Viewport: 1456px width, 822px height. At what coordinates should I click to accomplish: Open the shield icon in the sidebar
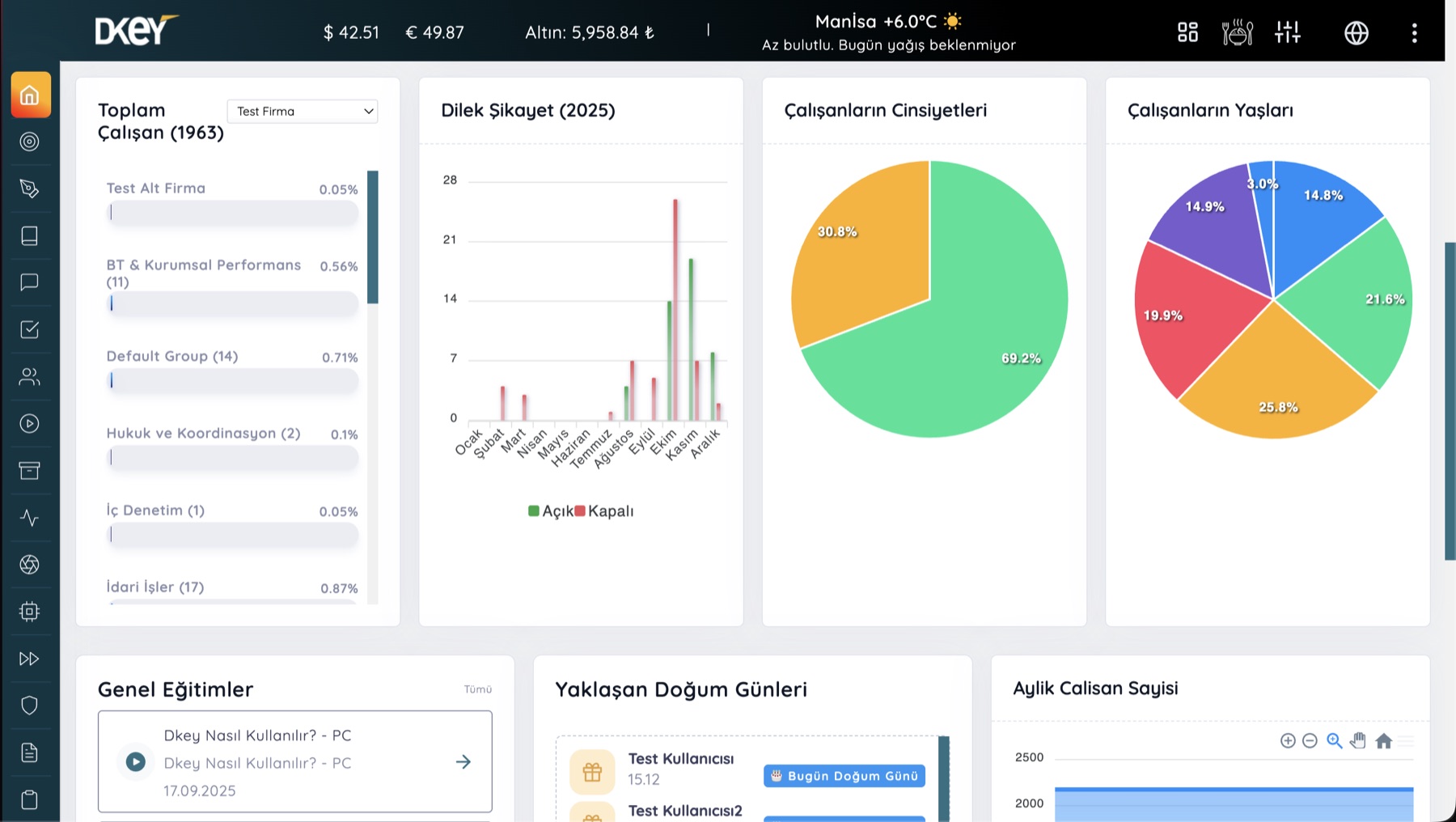[x=30, y=705]
